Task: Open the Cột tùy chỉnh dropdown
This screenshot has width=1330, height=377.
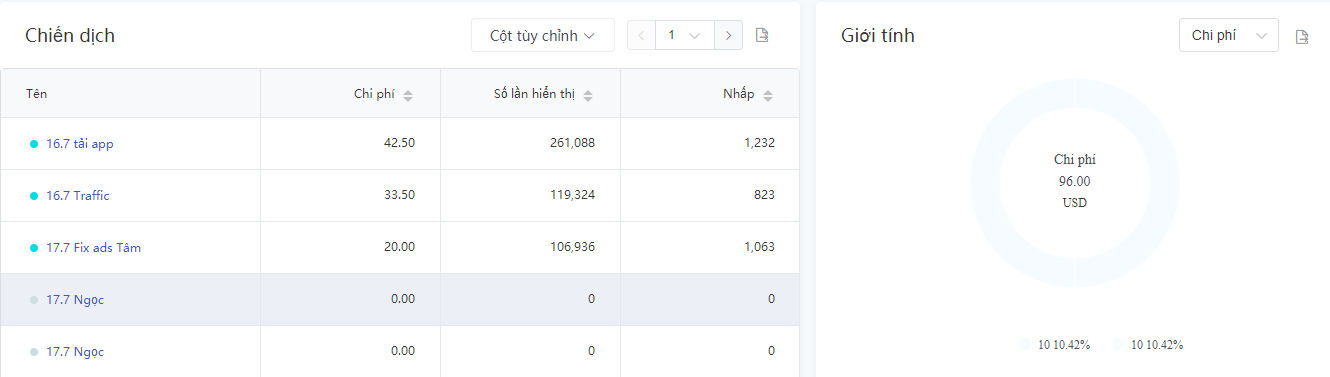Action: 543,35
